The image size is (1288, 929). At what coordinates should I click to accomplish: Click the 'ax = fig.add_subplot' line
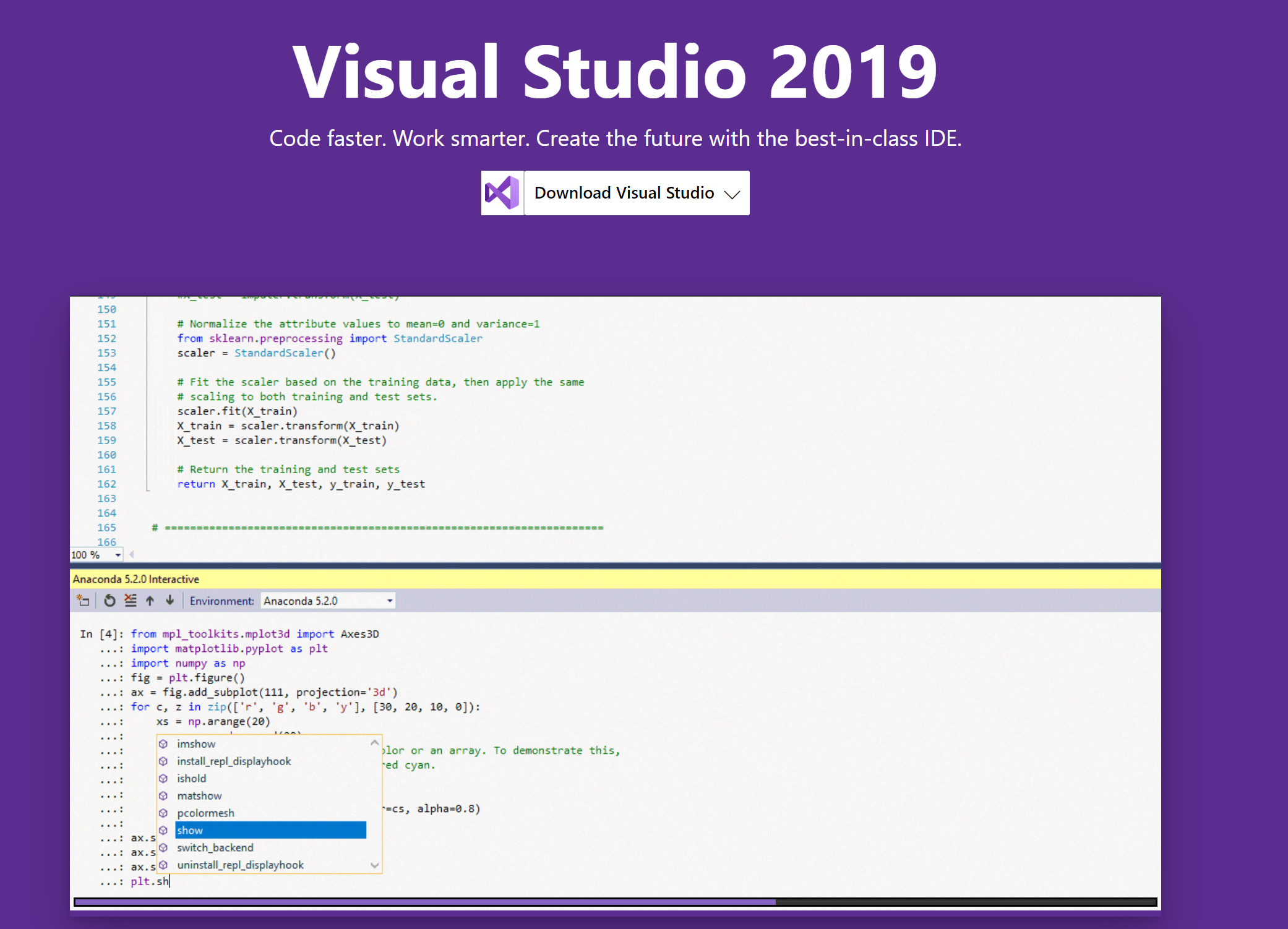tap(264, 693)
